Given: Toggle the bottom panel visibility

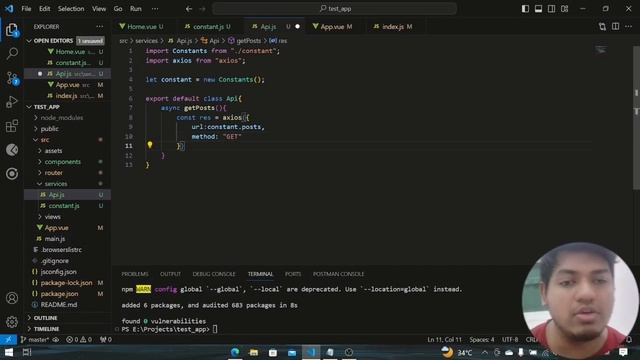Looking at the screenshot, I should 538,9.
